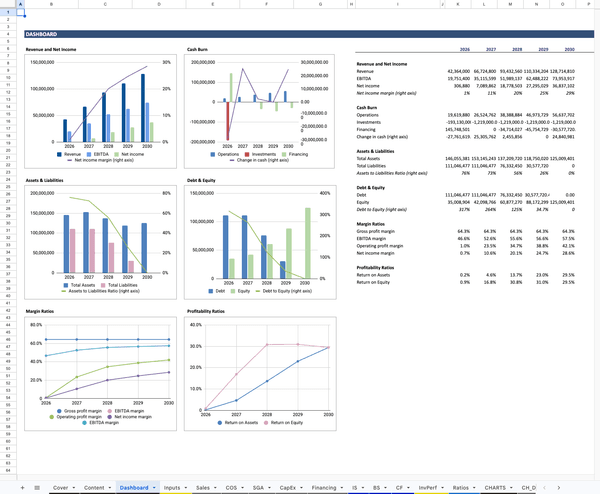The image size is (600, 494).
Task: Switch to the Inputs sheet tab
Action: click(x=172, y=487)
